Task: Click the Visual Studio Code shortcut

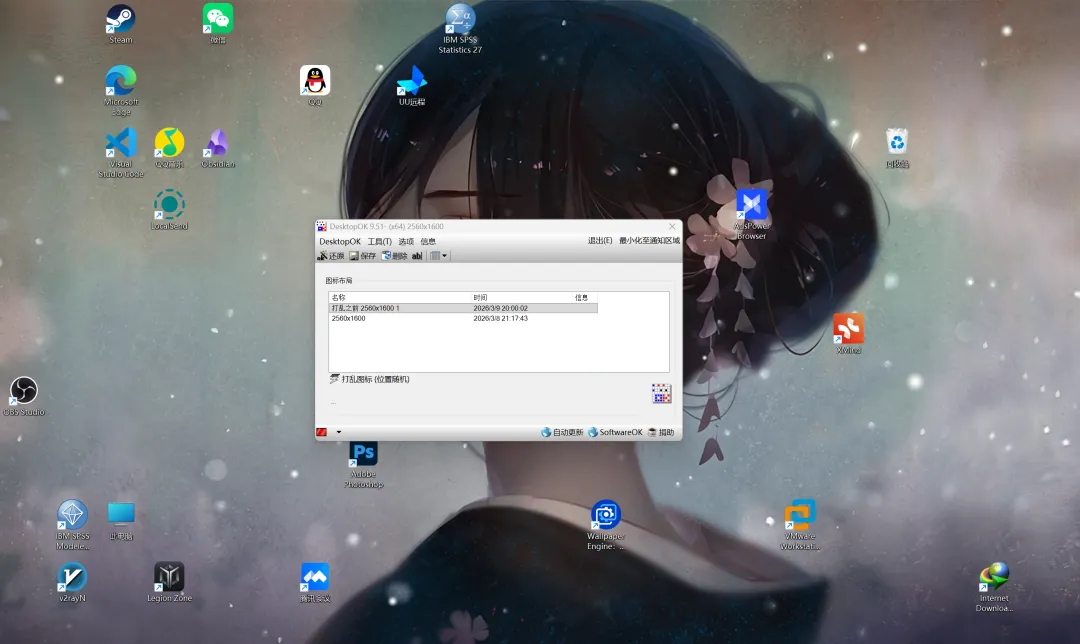Action: click(x=121, y=153)
